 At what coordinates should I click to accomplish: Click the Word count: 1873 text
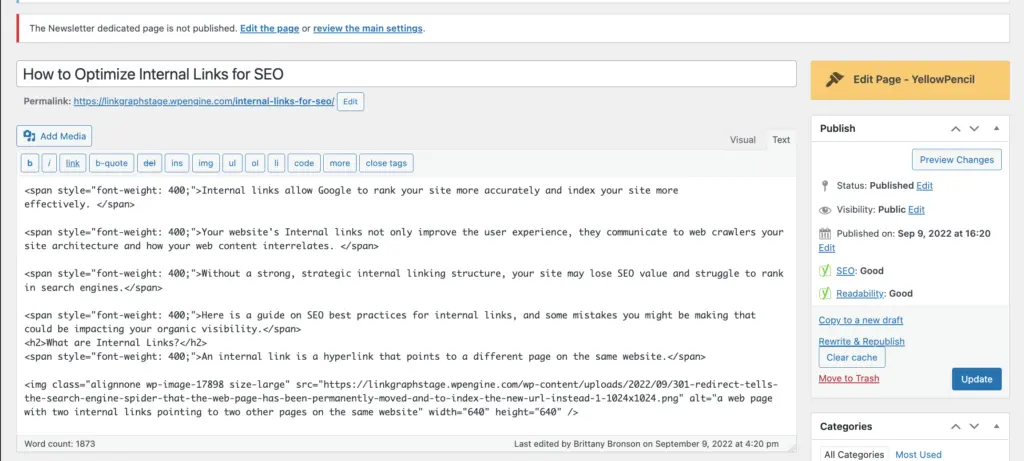[59, 444]
